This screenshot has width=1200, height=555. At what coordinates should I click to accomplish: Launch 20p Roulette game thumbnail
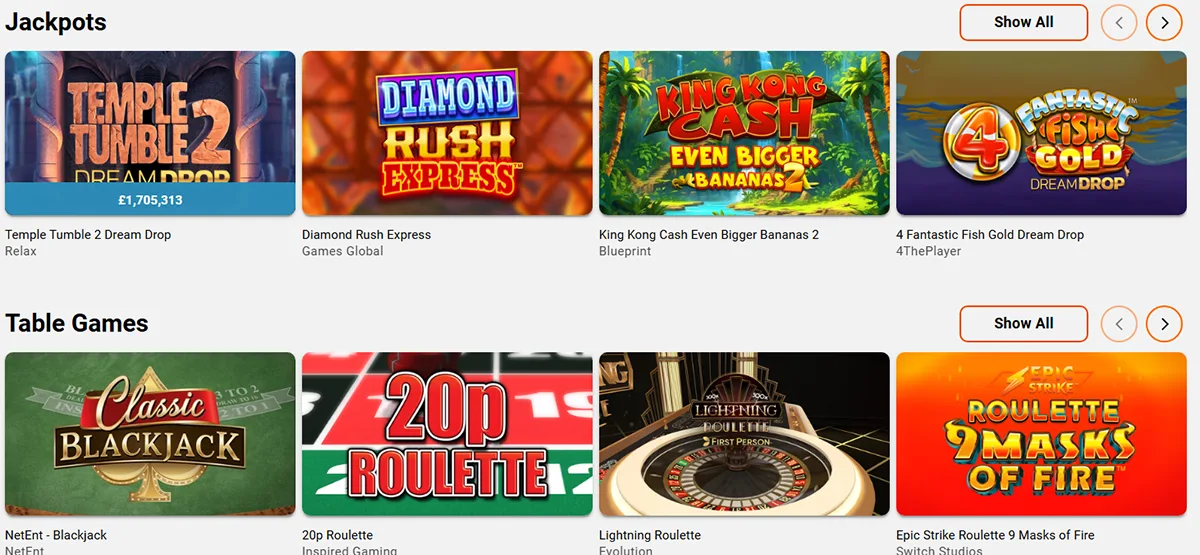click(x=447, y=434)
